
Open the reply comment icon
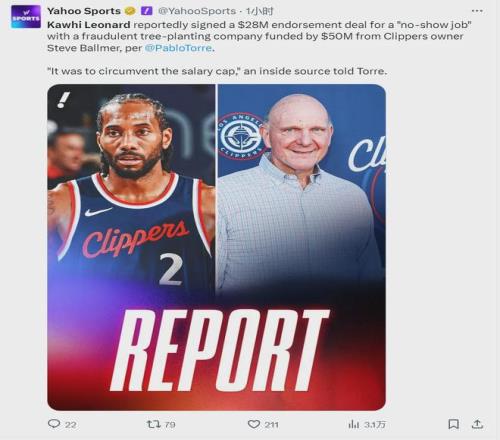pos(54,424)
